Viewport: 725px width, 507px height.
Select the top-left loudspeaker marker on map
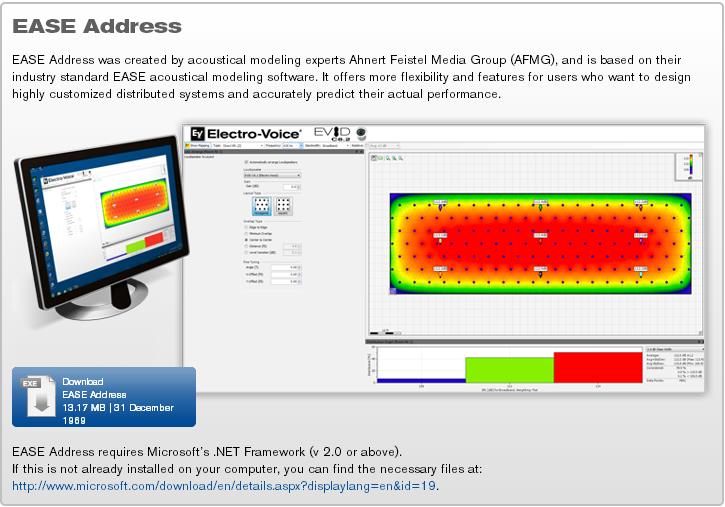pyautogui.click(x=440, y=207)
